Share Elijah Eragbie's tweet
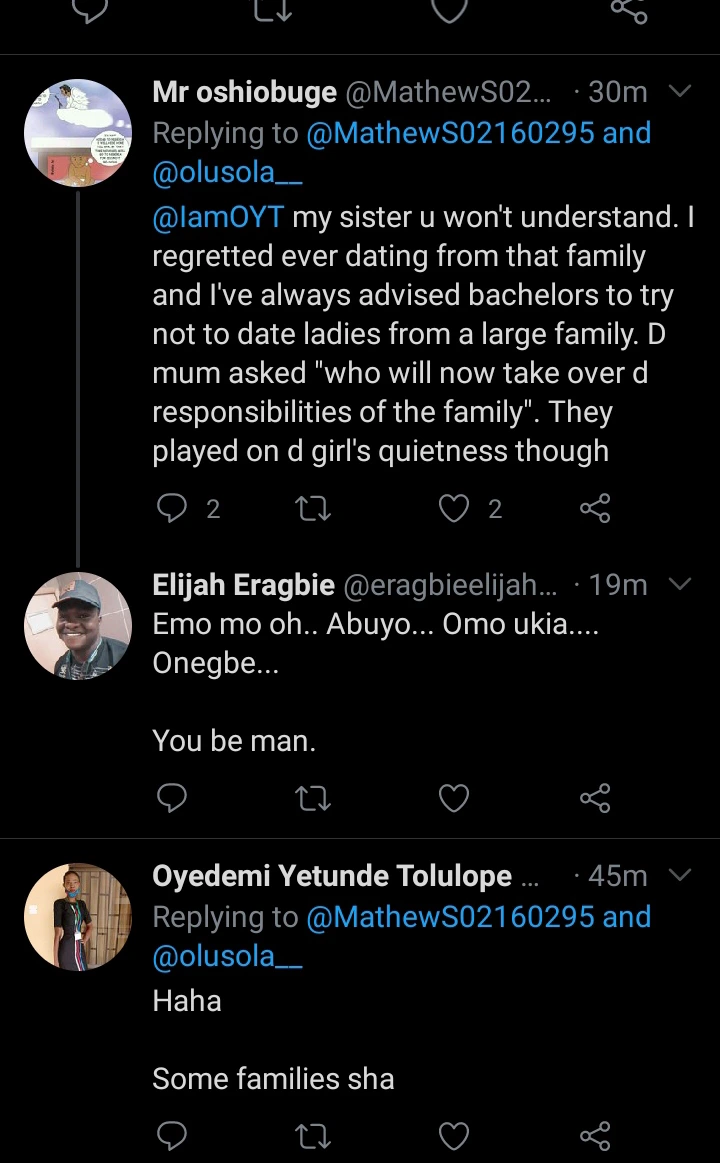The width and height of the screenshot is (720, 1163). coord(595,797)
